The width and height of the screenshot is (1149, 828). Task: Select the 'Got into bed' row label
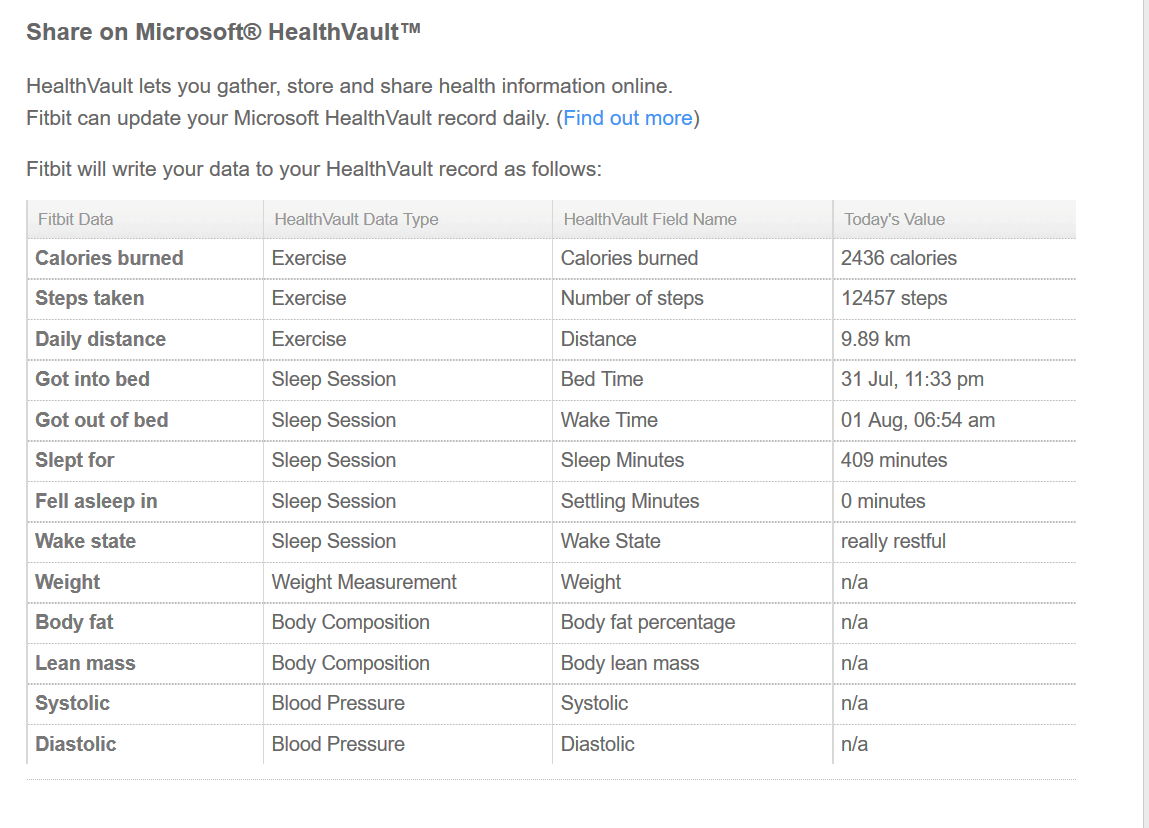(x=92, y=379)
